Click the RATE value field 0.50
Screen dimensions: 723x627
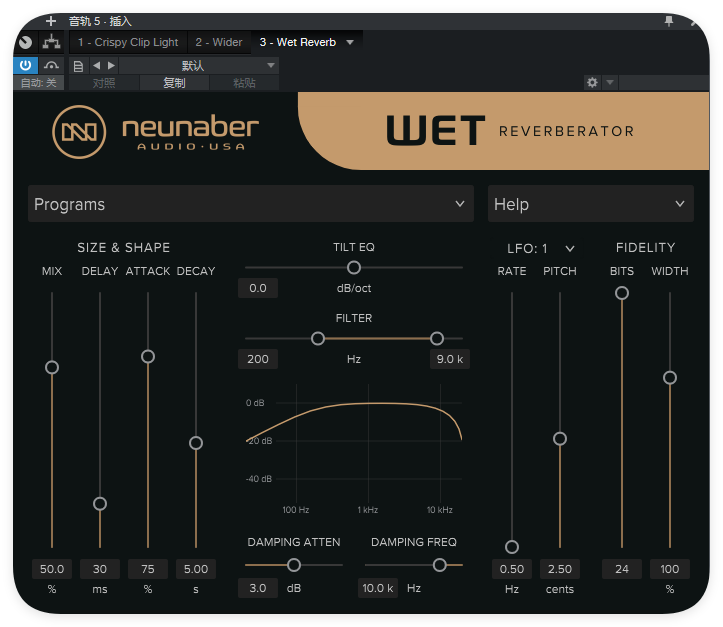click(x=512, y=569)
